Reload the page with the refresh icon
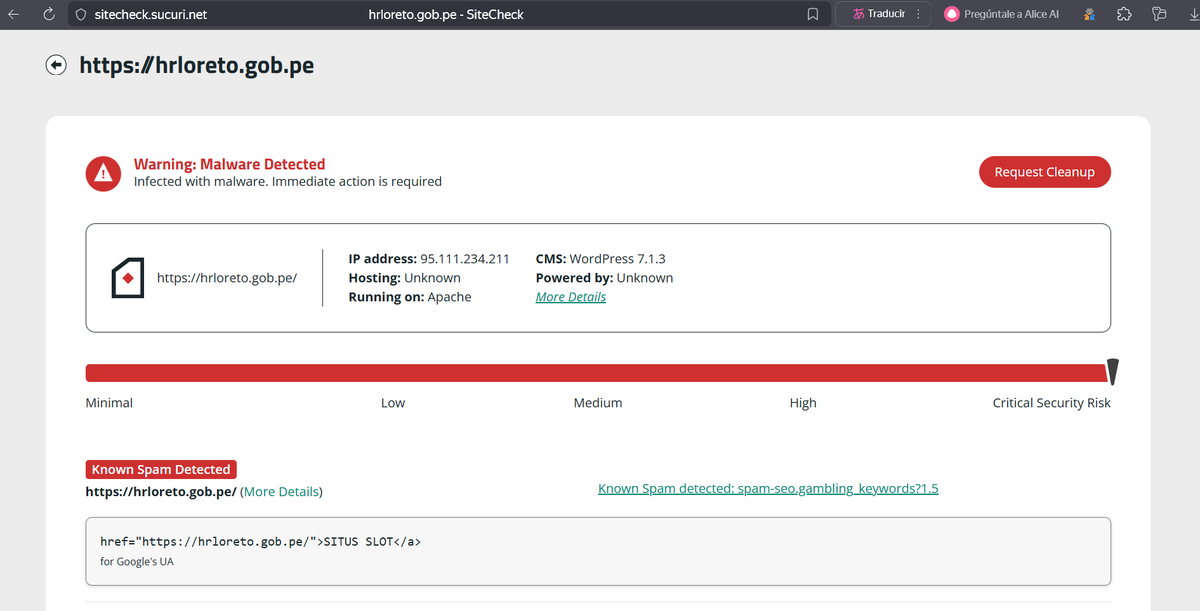This screenshot has height=611, width=1200. [48, 14]
